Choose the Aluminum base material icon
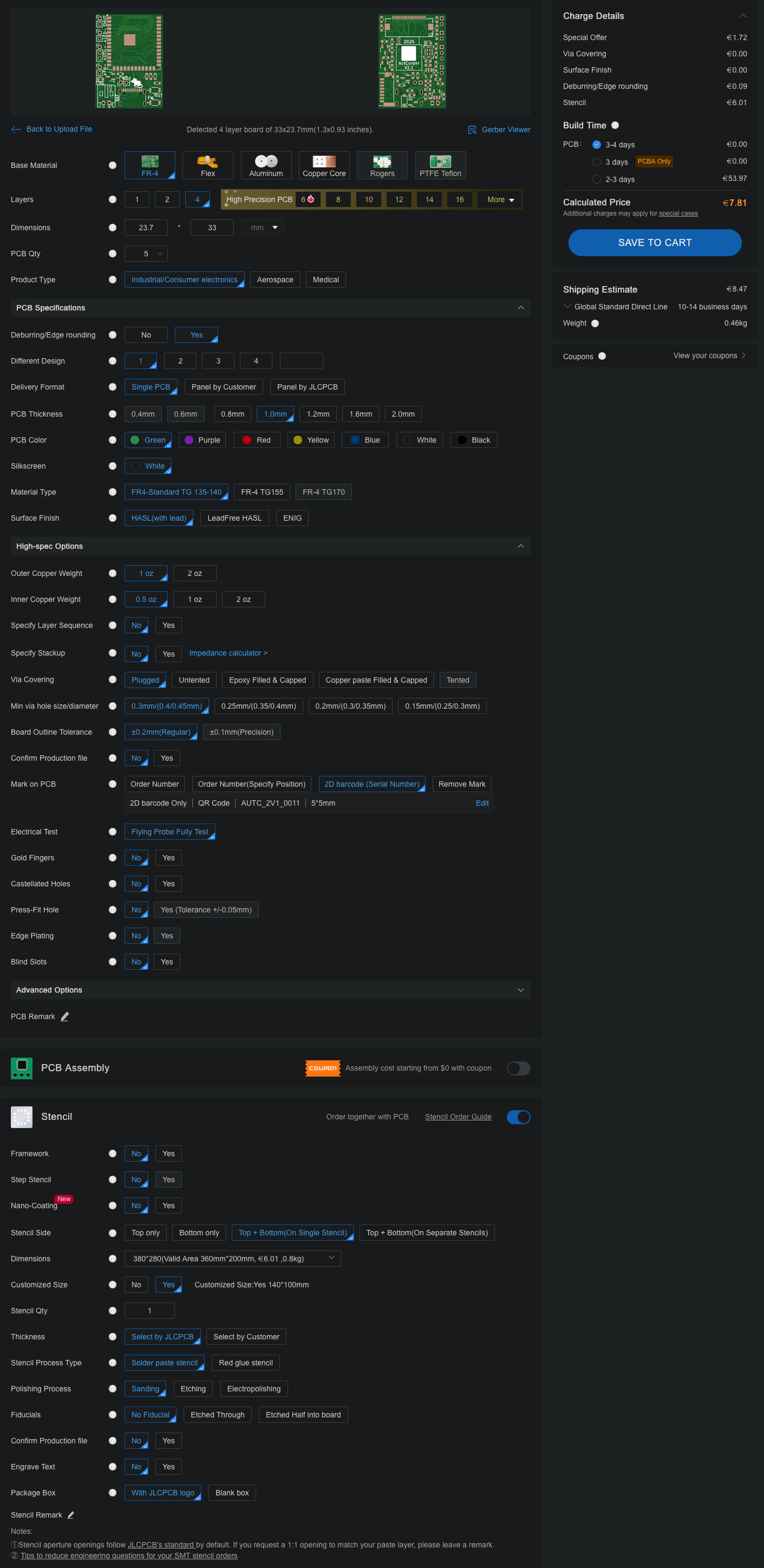Viewport: 764px width, 1568px height. coord(266,161)
